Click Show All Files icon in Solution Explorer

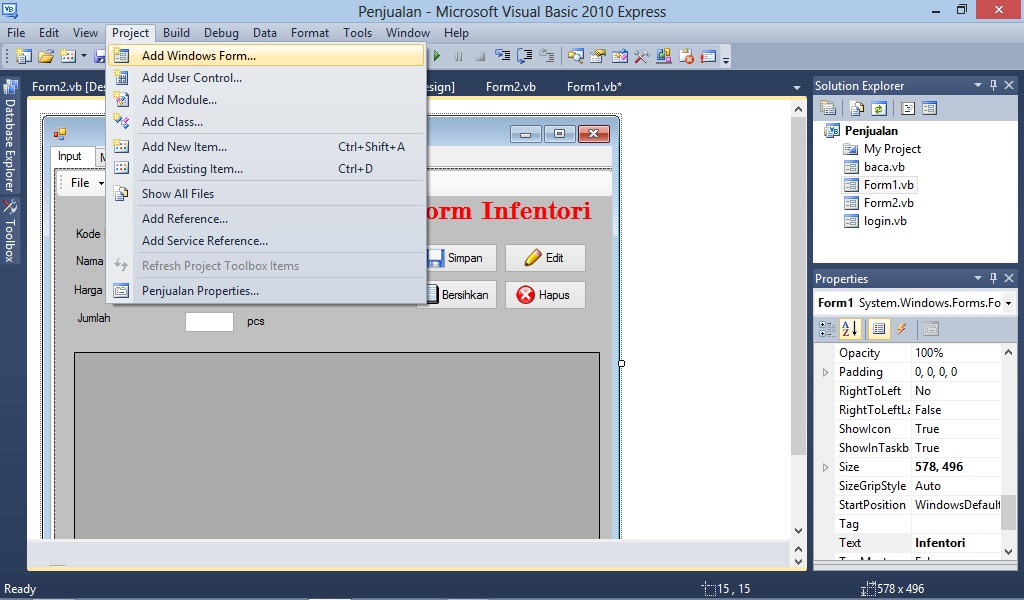[856, 108]
